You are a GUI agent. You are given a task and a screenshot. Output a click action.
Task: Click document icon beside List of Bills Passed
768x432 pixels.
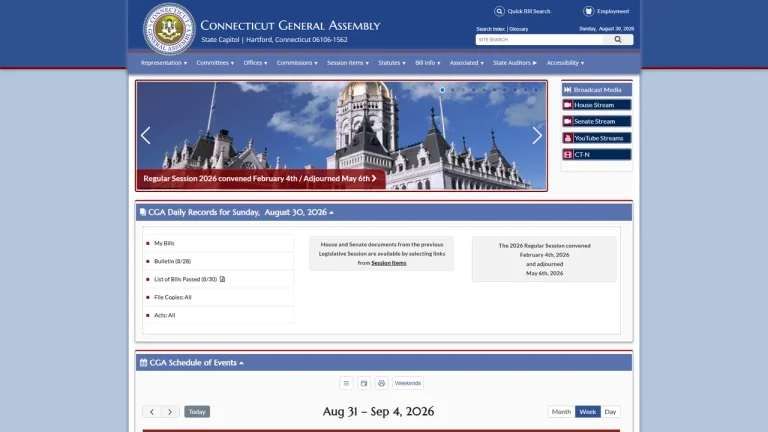pos(222,279)
